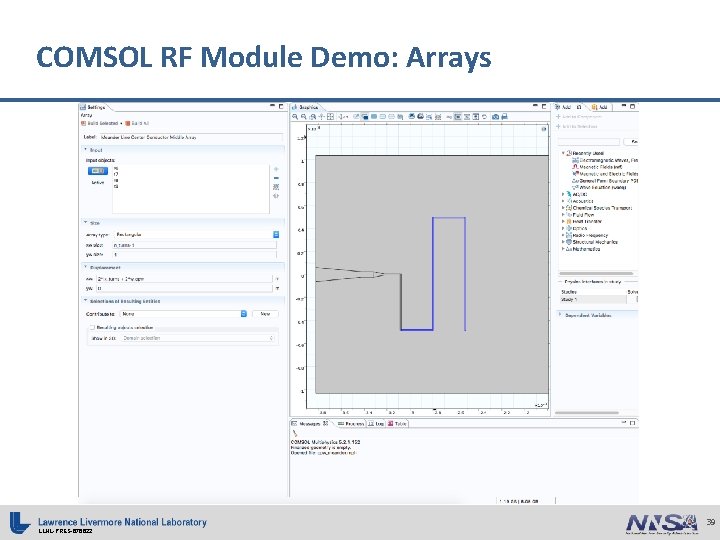Image resolution: width=720 pixels, height=540 pixels.
Task: Expand the Optics node
Action: coord(563,228)
